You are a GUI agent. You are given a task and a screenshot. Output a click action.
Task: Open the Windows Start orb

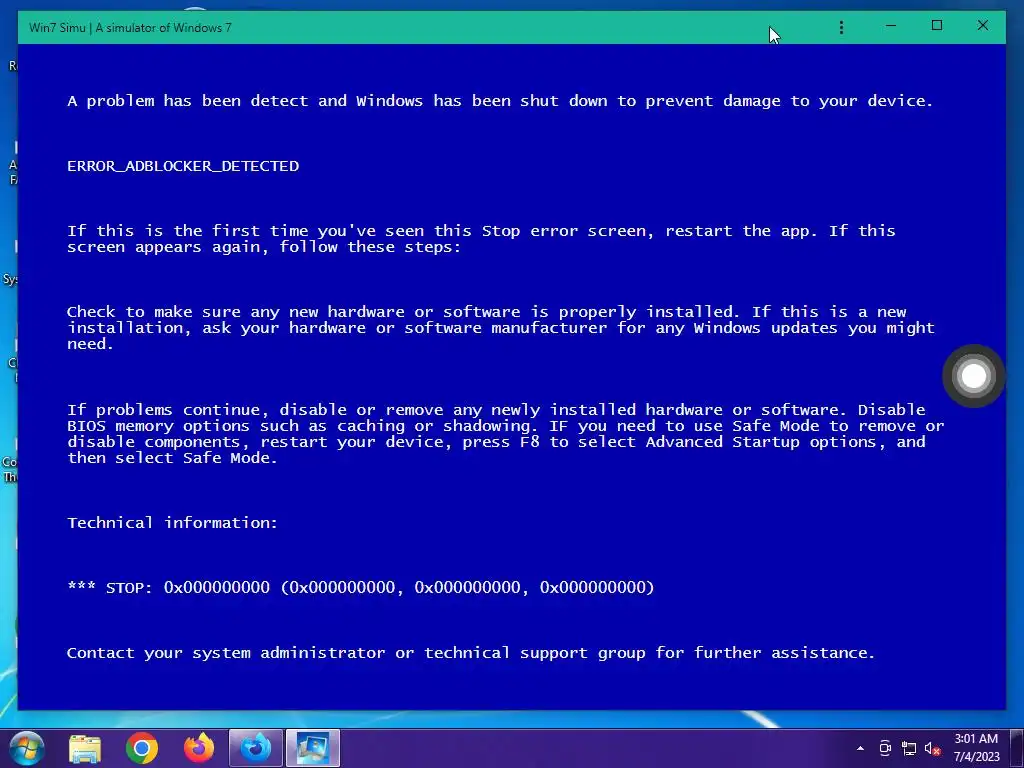click(x=27, y=748)
